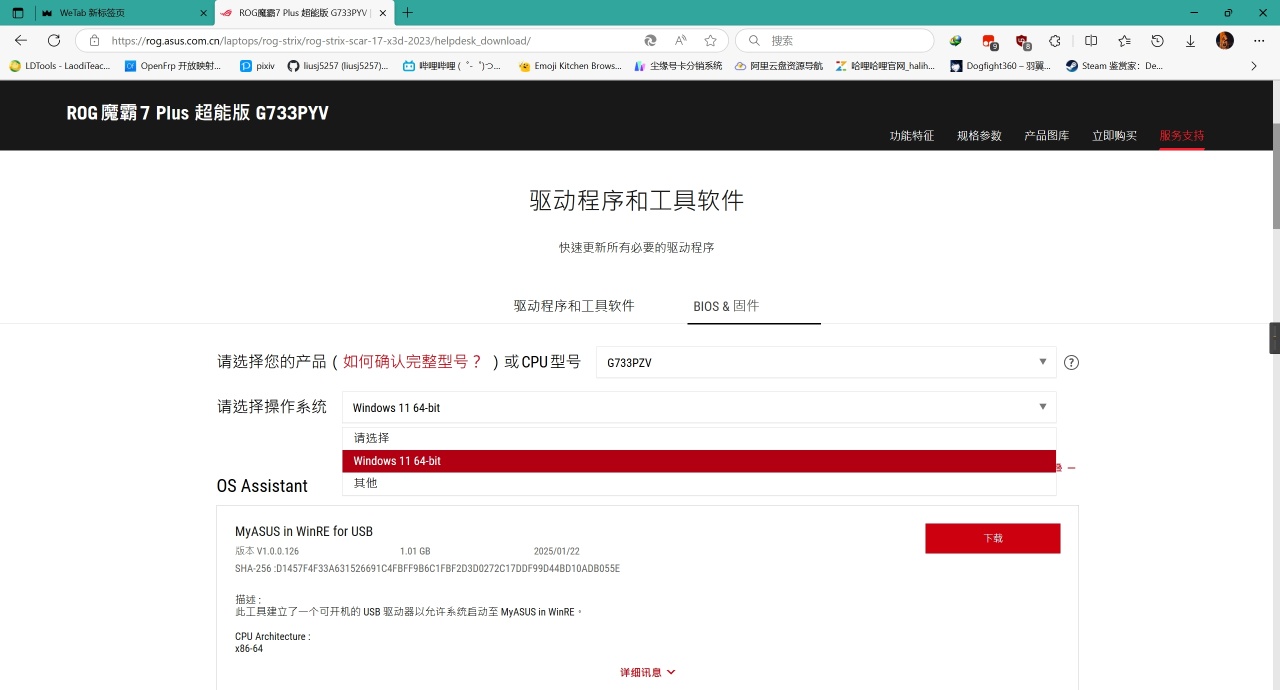This screenshot has width=1280, height=690.
Task: Open 如何确认完整型号？ help link
Action: pos(412,362)
